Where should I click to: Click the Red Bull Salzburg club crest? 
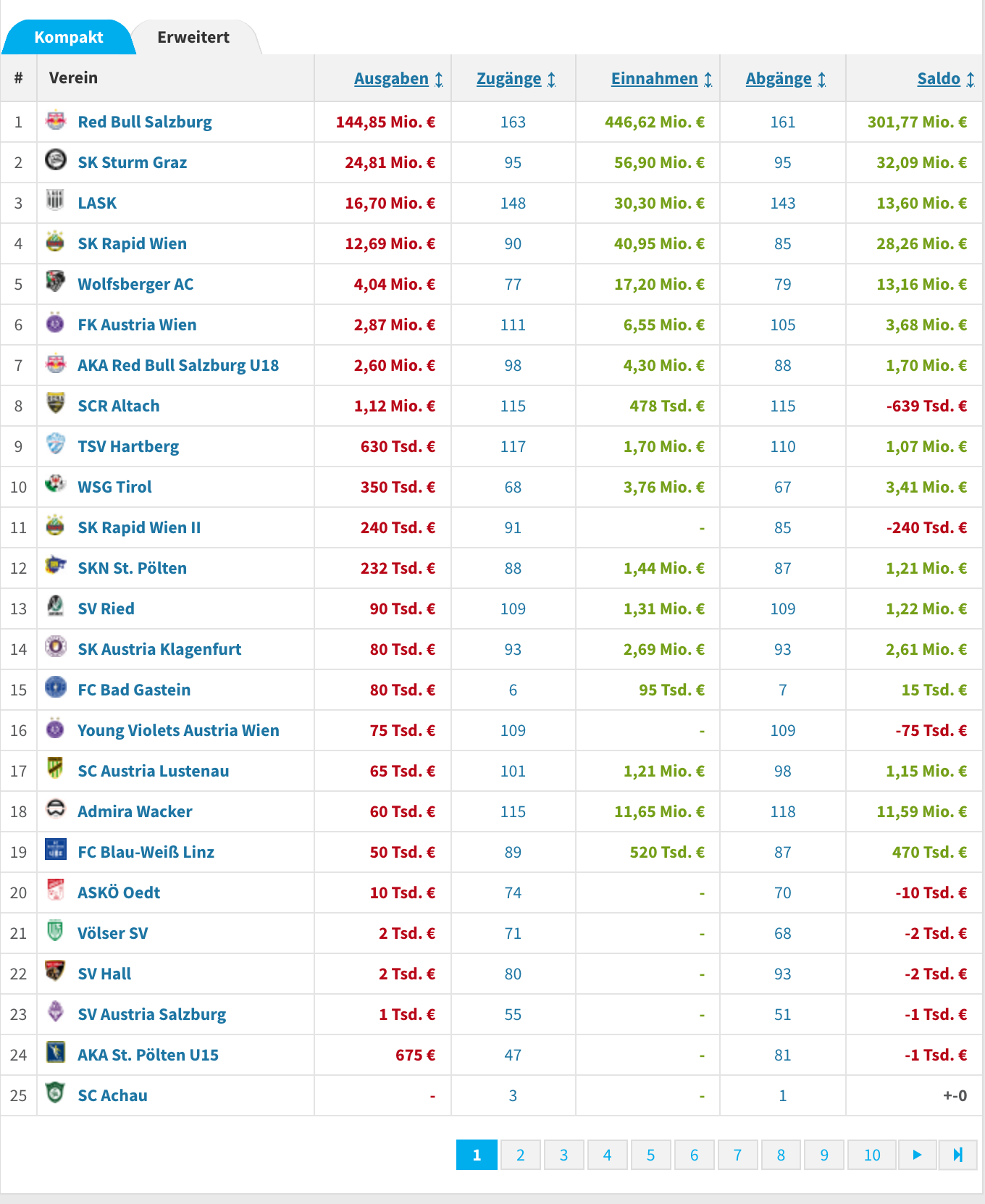(56, 120)
